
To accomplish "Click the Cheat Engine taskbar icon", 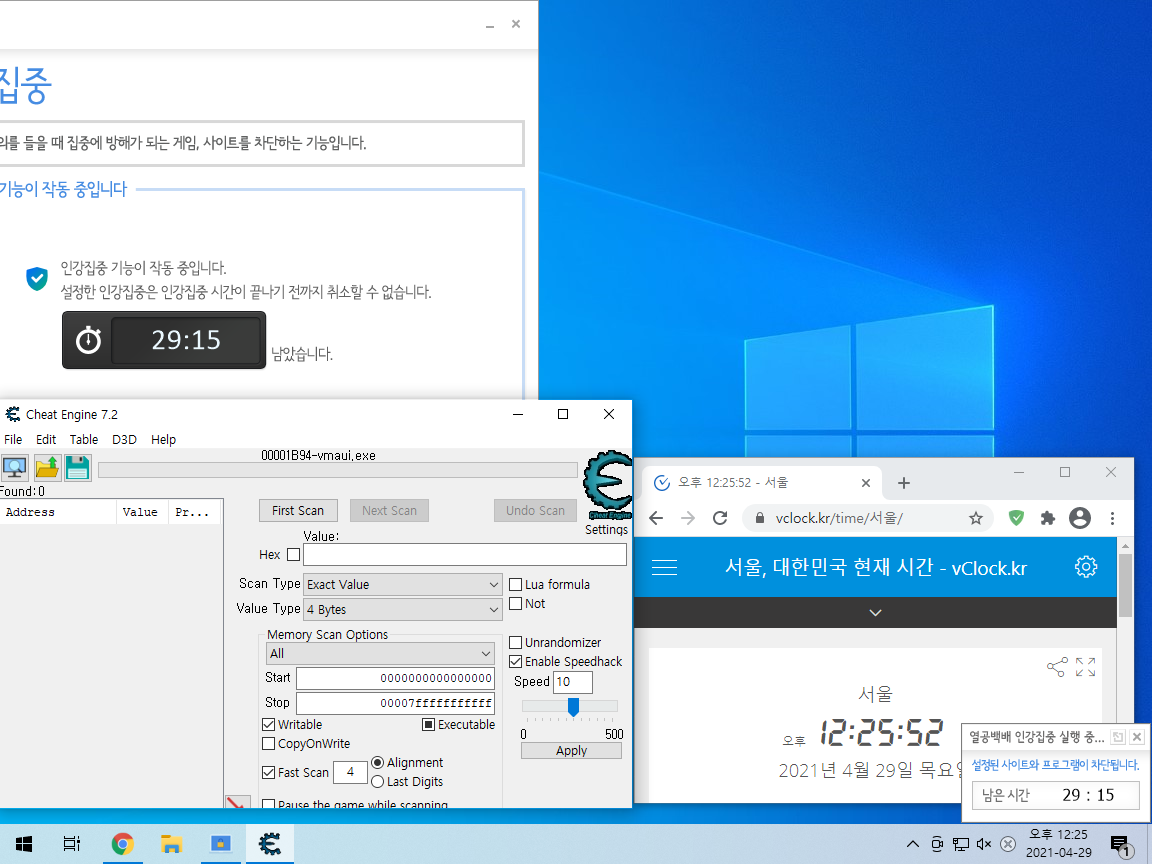I will tap(270, 844).
